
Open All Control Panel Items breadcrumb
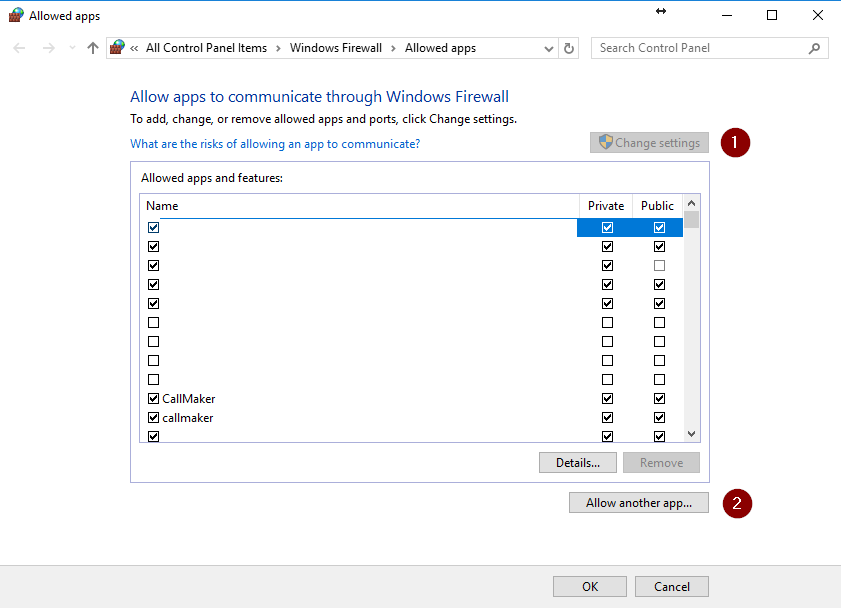click(x=206, y=48)
